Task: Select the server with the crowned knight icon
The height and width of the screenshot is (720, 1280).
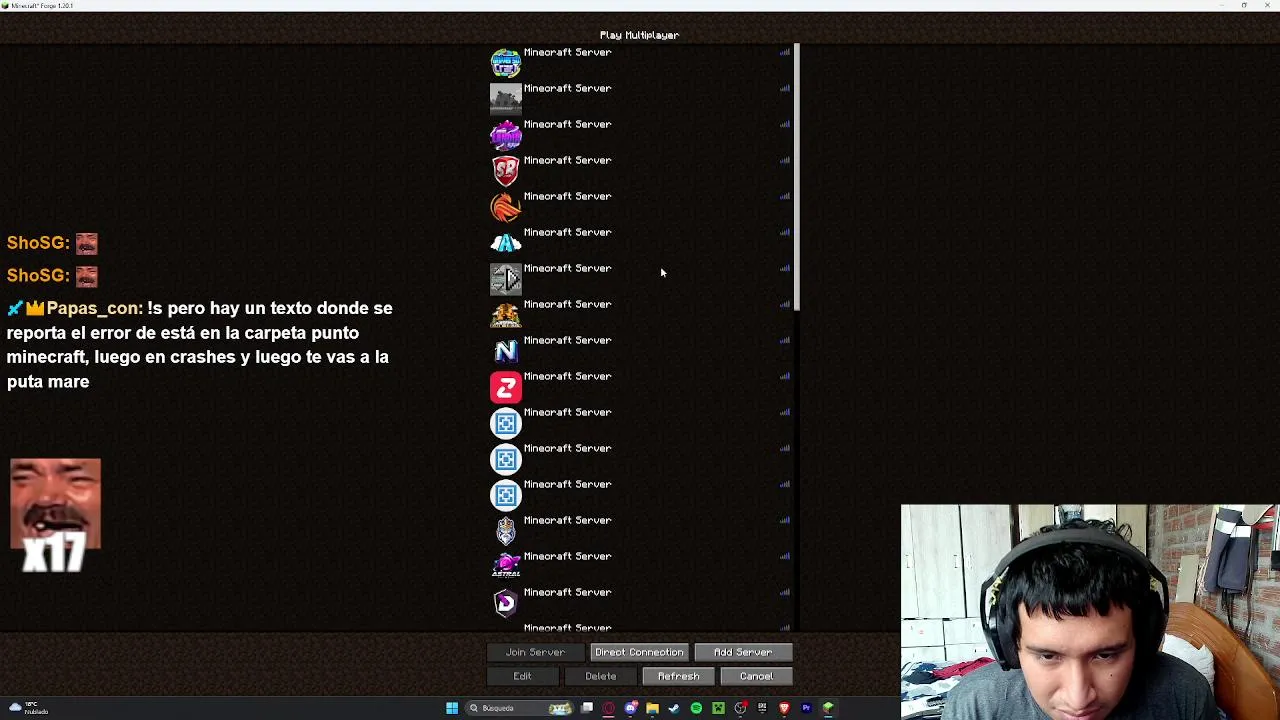Action: [640, 531]
